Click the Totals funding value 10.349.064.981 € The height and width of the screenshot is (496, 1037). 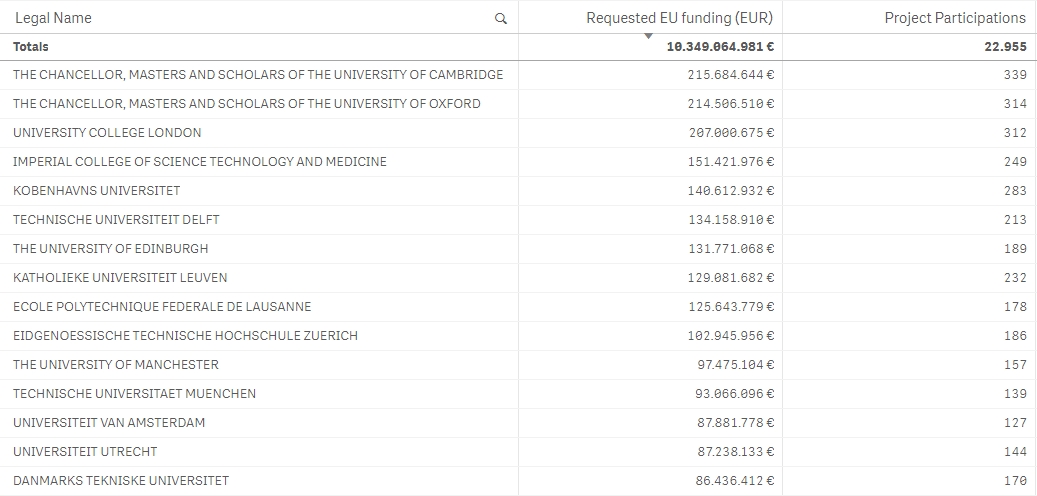tap(719, 47)
